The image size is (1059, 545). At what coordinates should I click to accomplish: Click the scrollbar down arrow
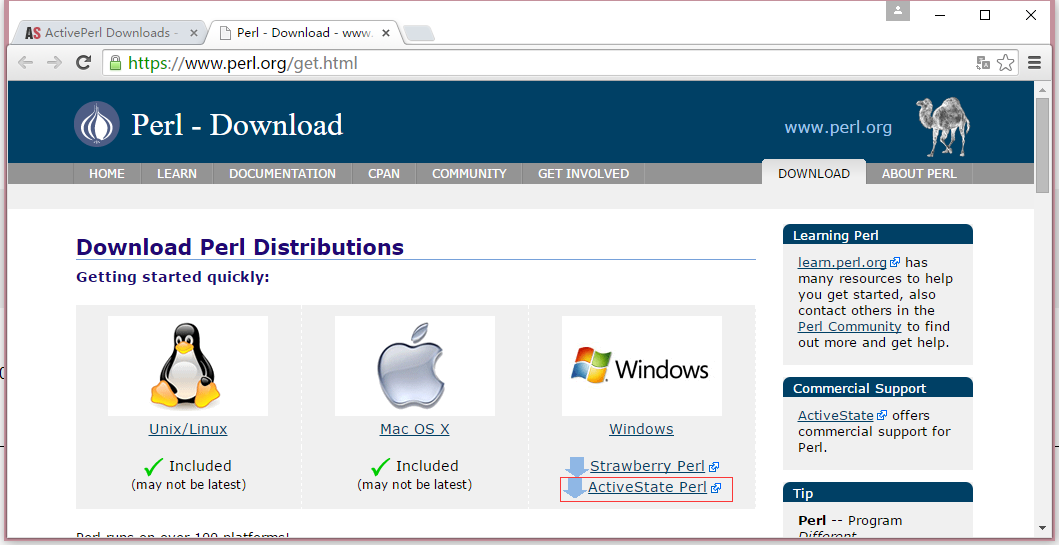point(1043,528)
